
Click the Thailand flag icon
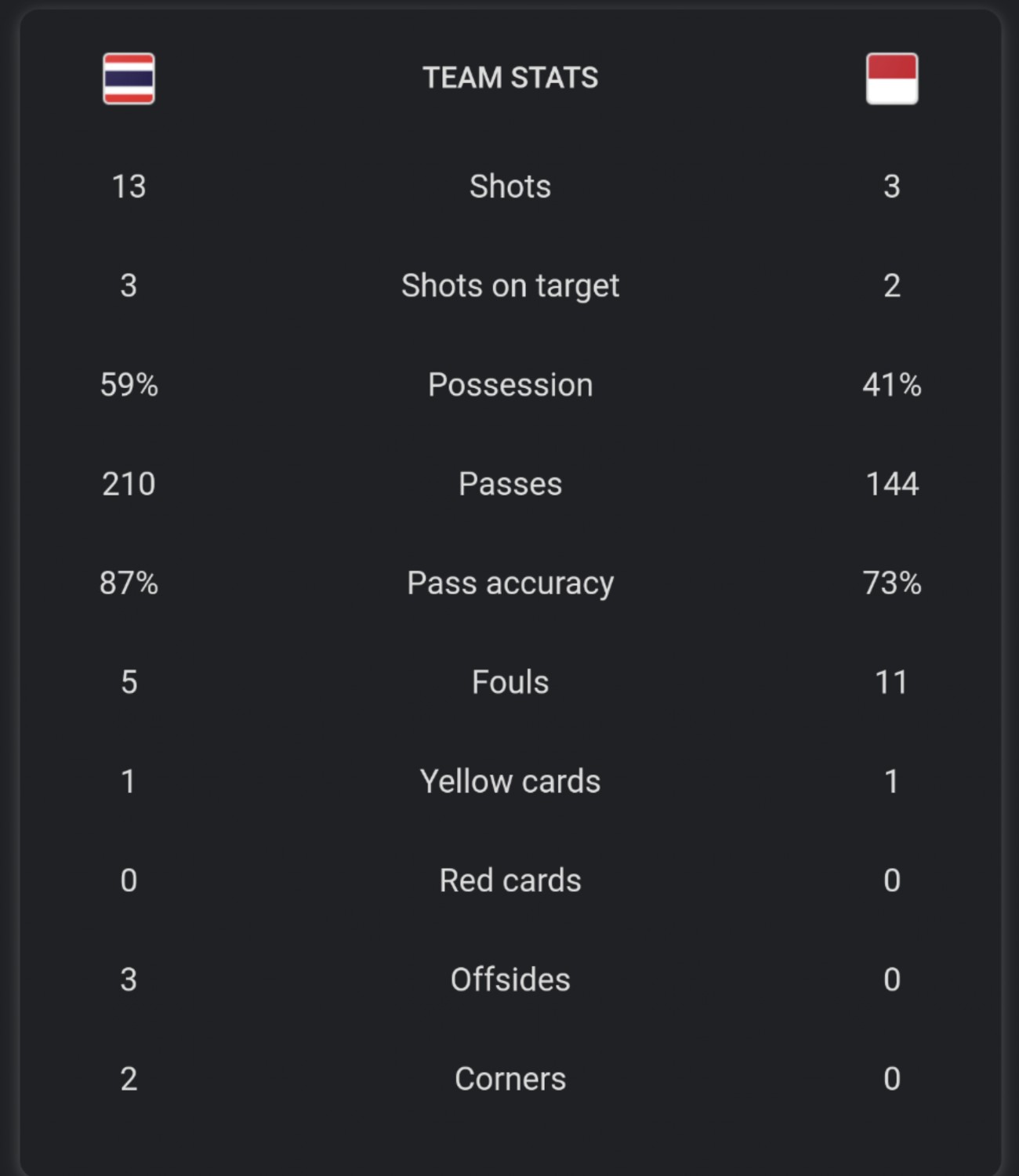(129, 78)
